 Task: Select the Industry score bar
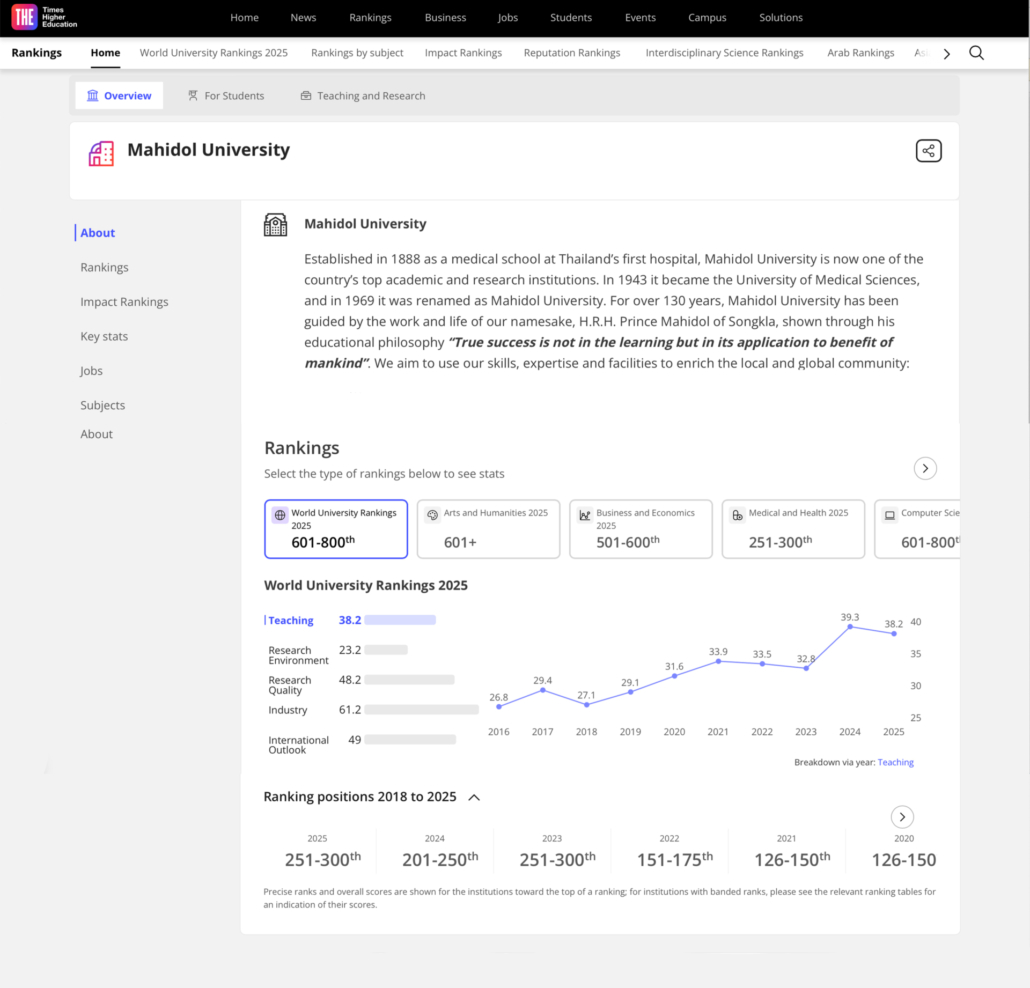pyautogui.click(x=421, y=710)
